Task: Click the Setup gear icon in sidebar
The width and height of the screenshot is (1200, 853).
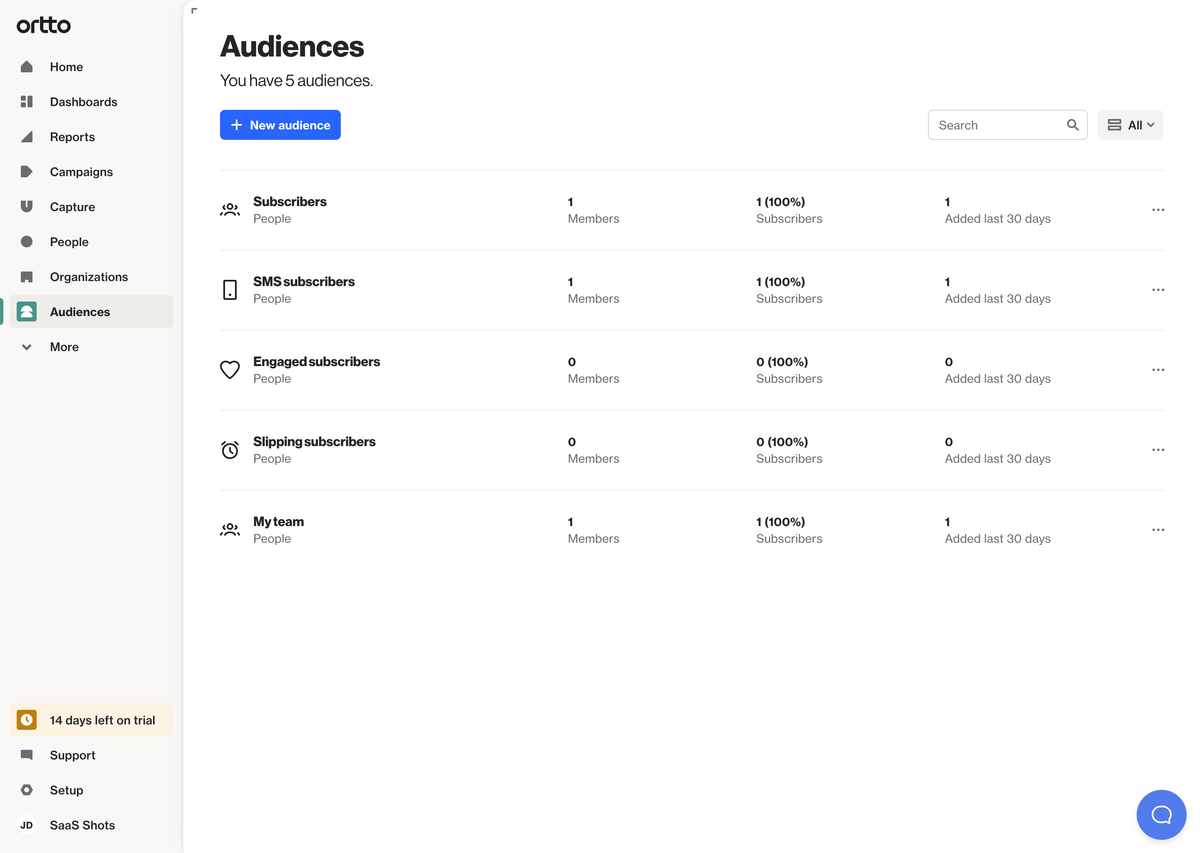Action: [x=27, y=790]
